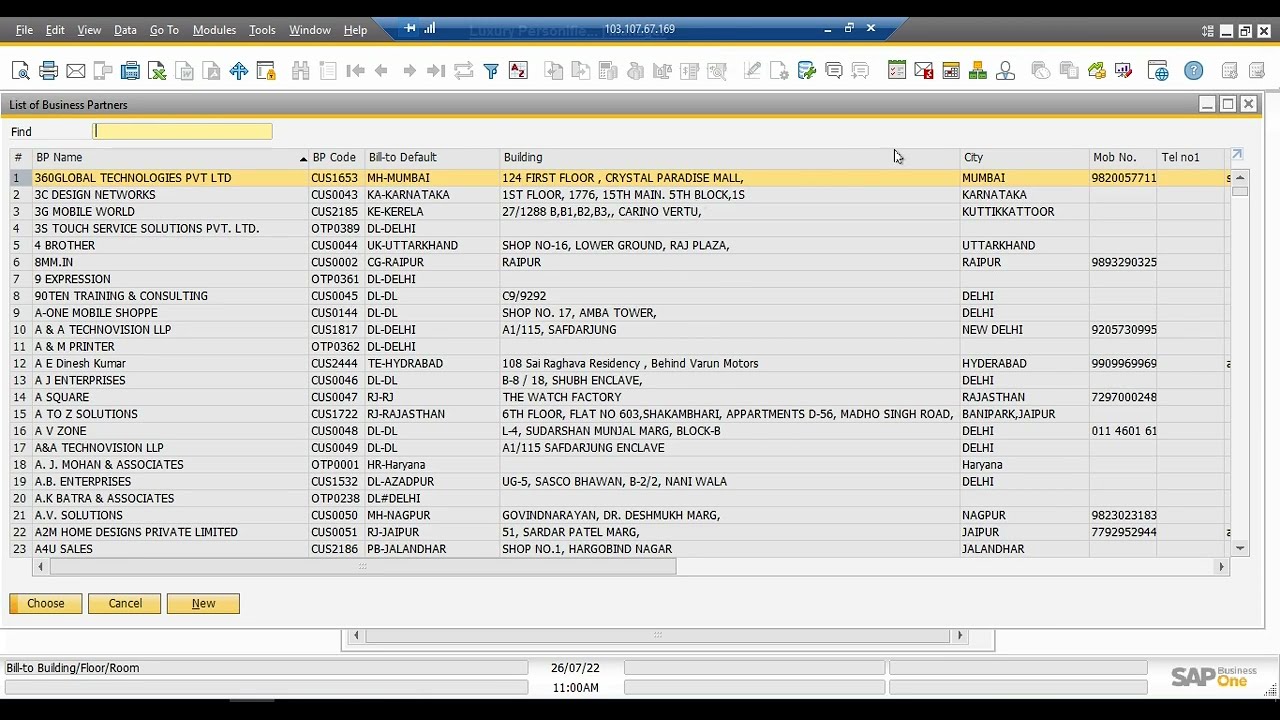Open the Window menu
This screenshot has height=720, width=1280.
pos(310,30)
